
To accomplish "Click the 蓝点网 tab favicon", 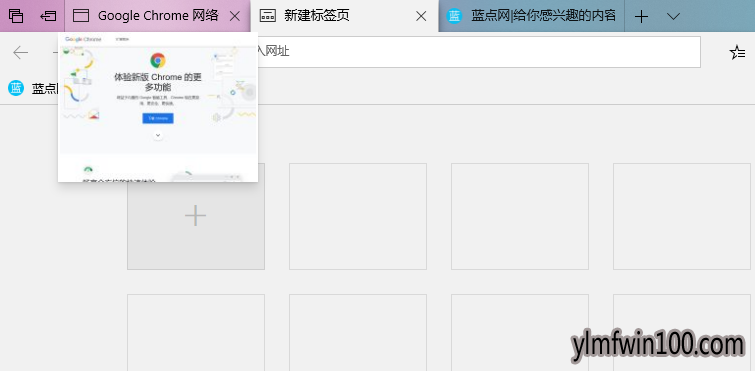I will 455,16.
